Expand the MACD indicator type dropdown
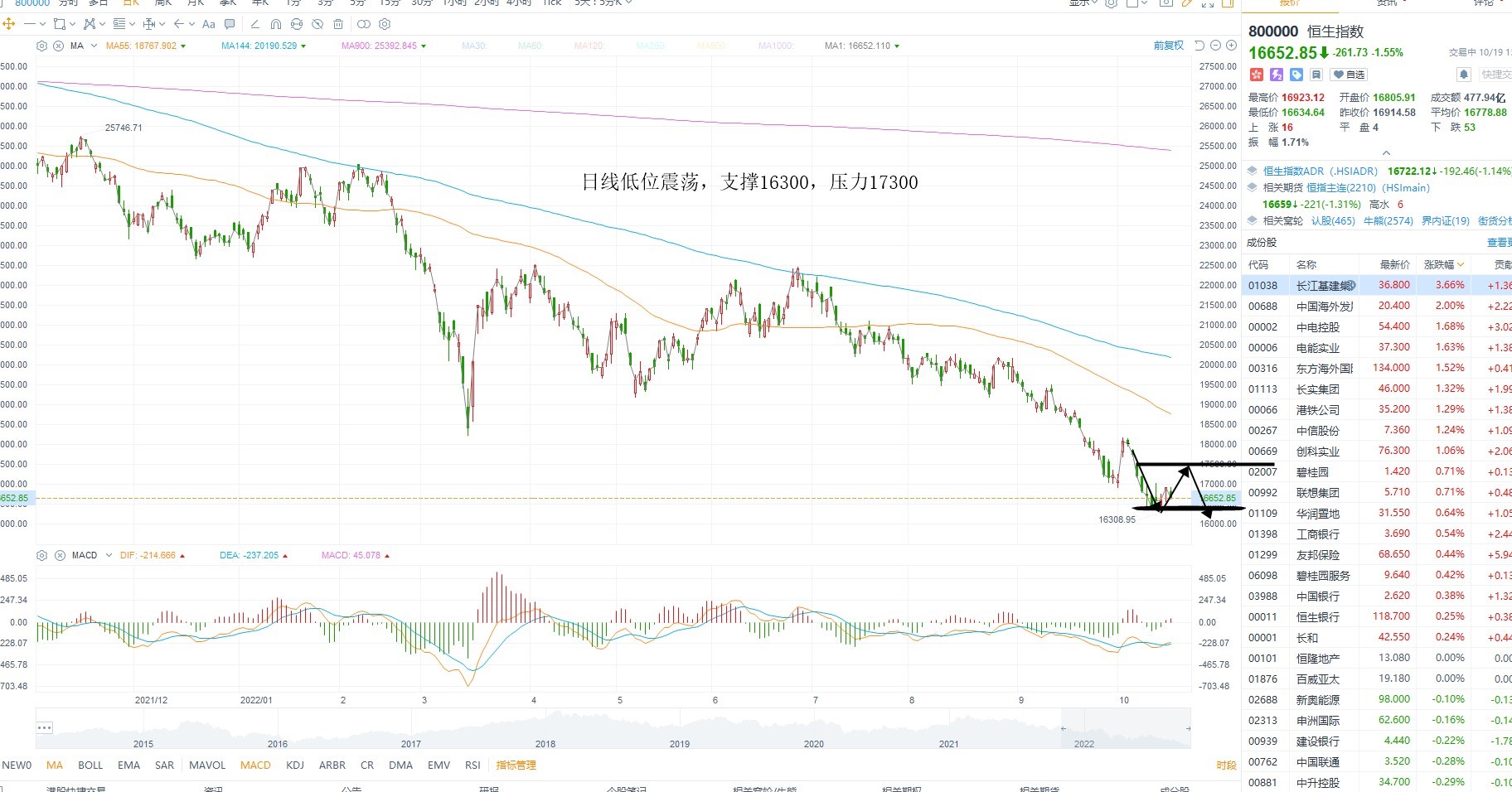 pos(109,555)
